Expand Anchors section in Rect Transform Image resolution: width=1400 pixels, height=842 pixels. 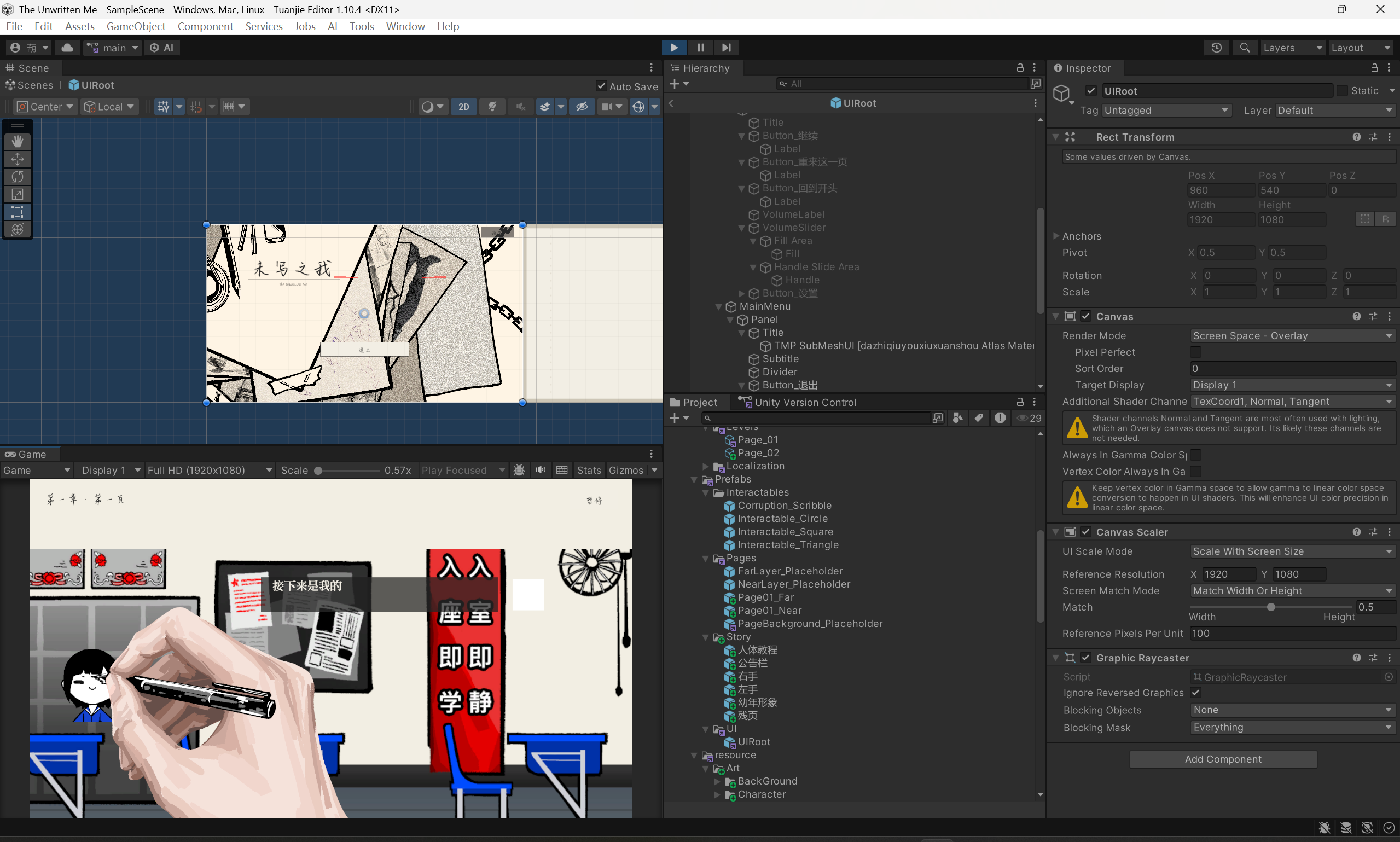click(1056, 235)
